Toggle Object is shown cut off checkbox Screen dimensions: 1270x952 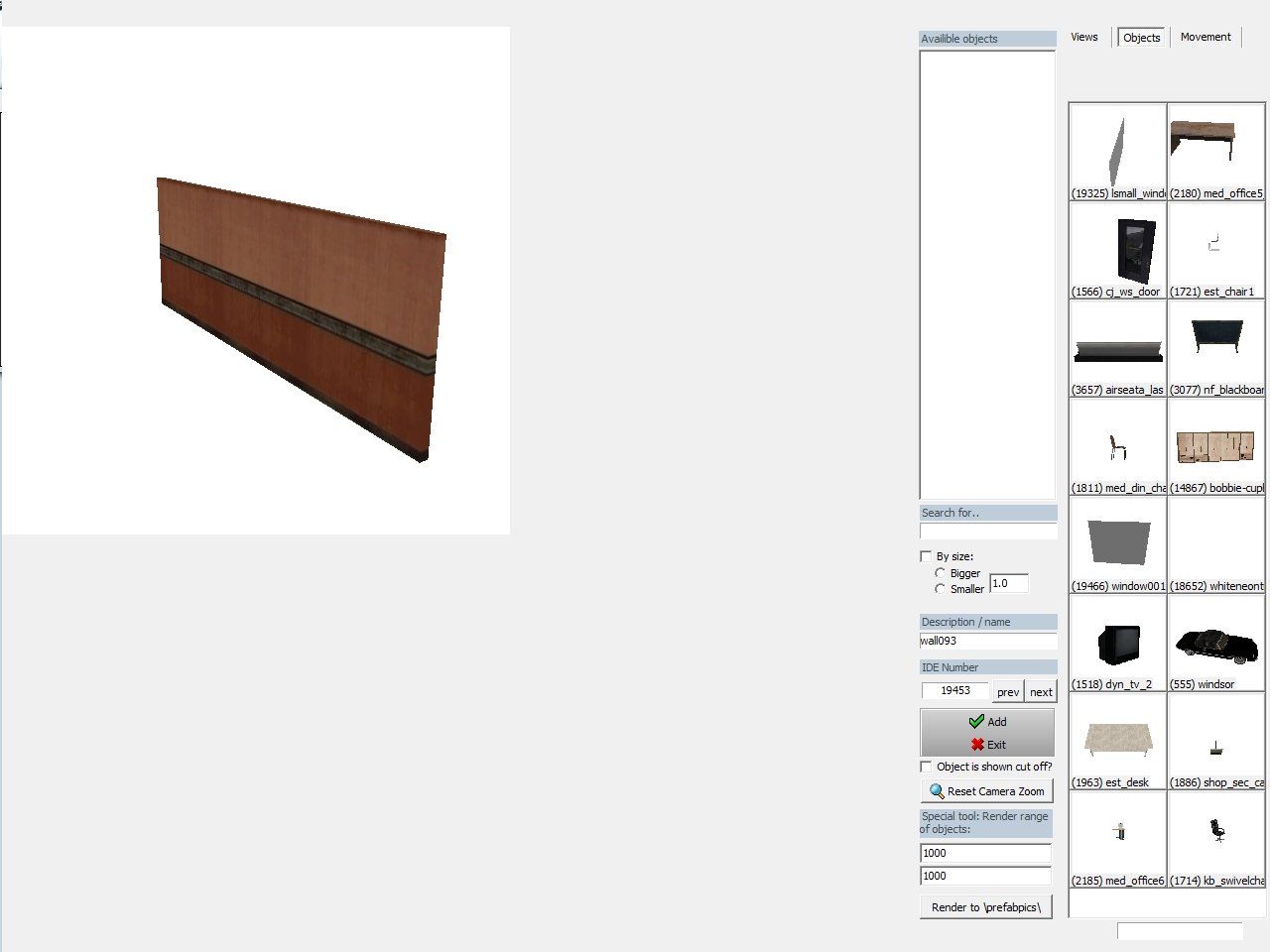926,767
